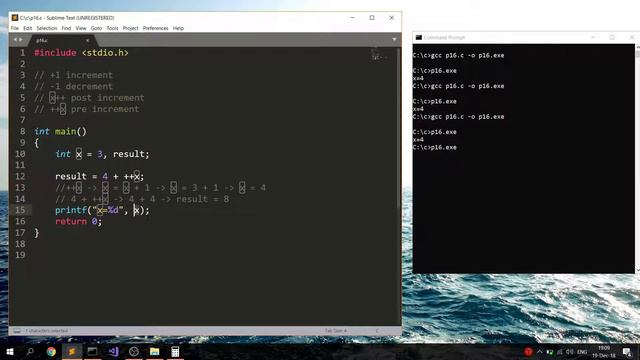
Task: Click the 'result = 4 + ++x;' statement
Action: [100, 176]
